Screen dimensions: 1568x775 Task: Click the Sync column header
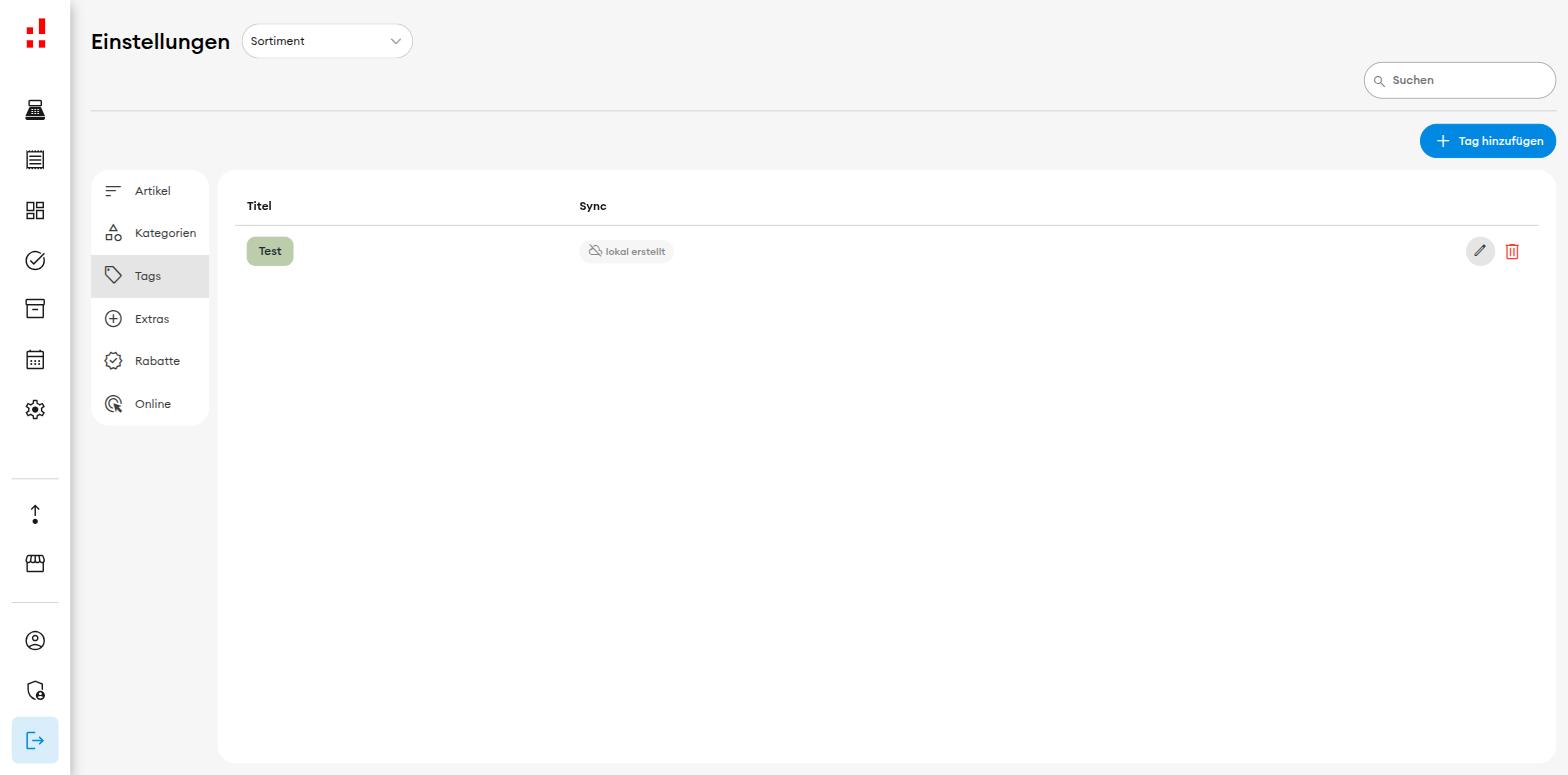(593, 206)
